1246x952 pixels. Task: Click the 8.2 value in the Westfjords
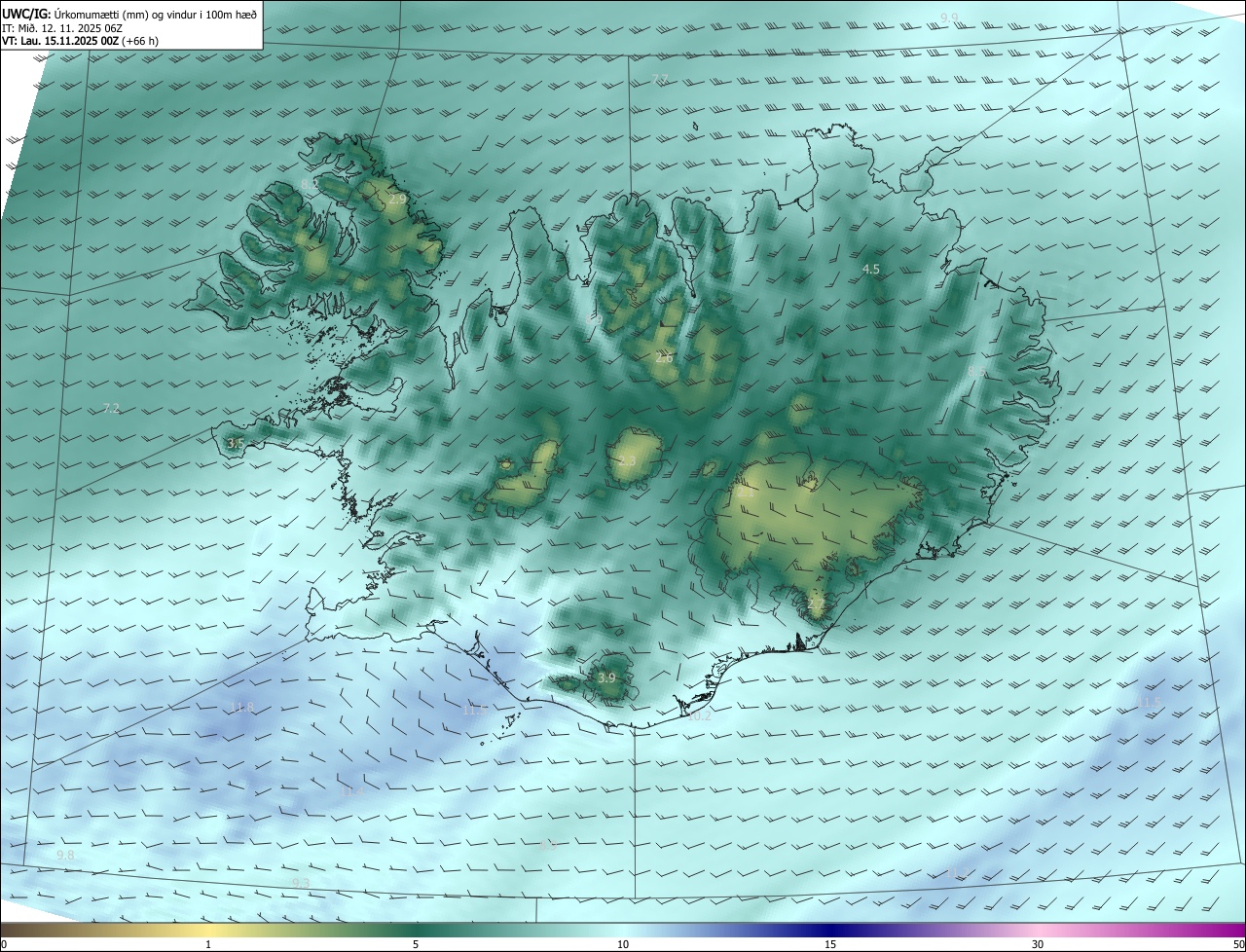click(x=309, y=183)
